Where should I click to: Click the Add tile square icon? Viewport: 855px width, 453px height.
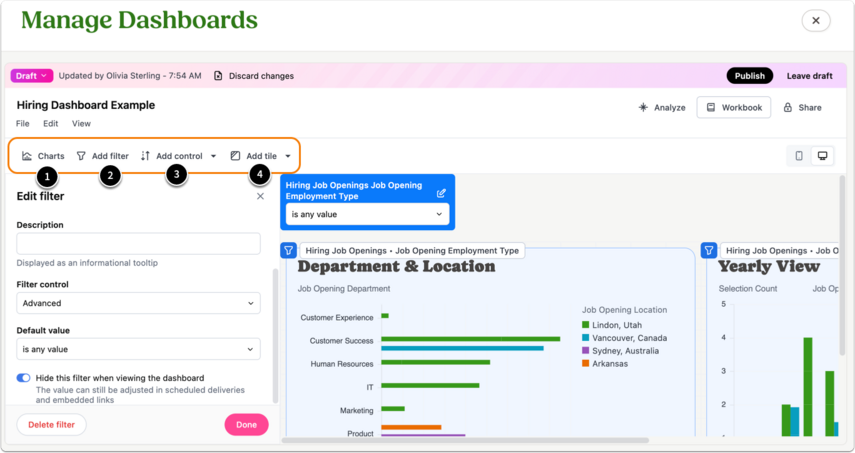pos(235,156)
